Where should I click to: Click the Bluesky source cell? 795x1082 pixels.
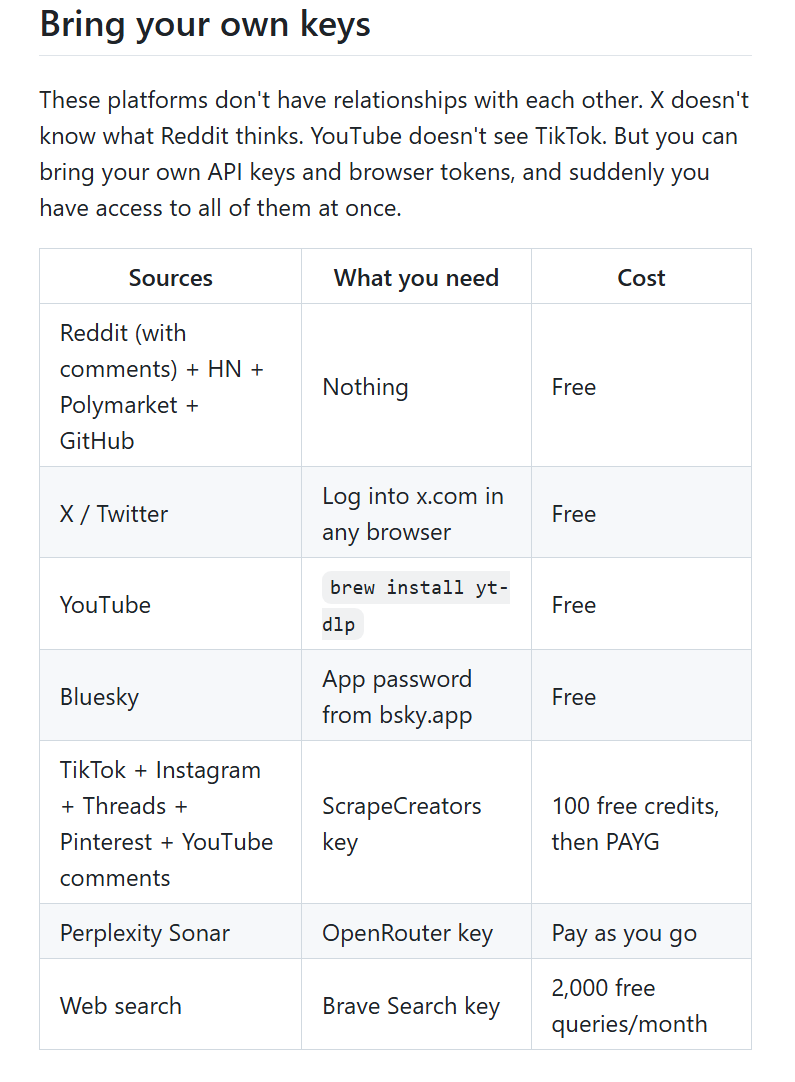[170, 696]
